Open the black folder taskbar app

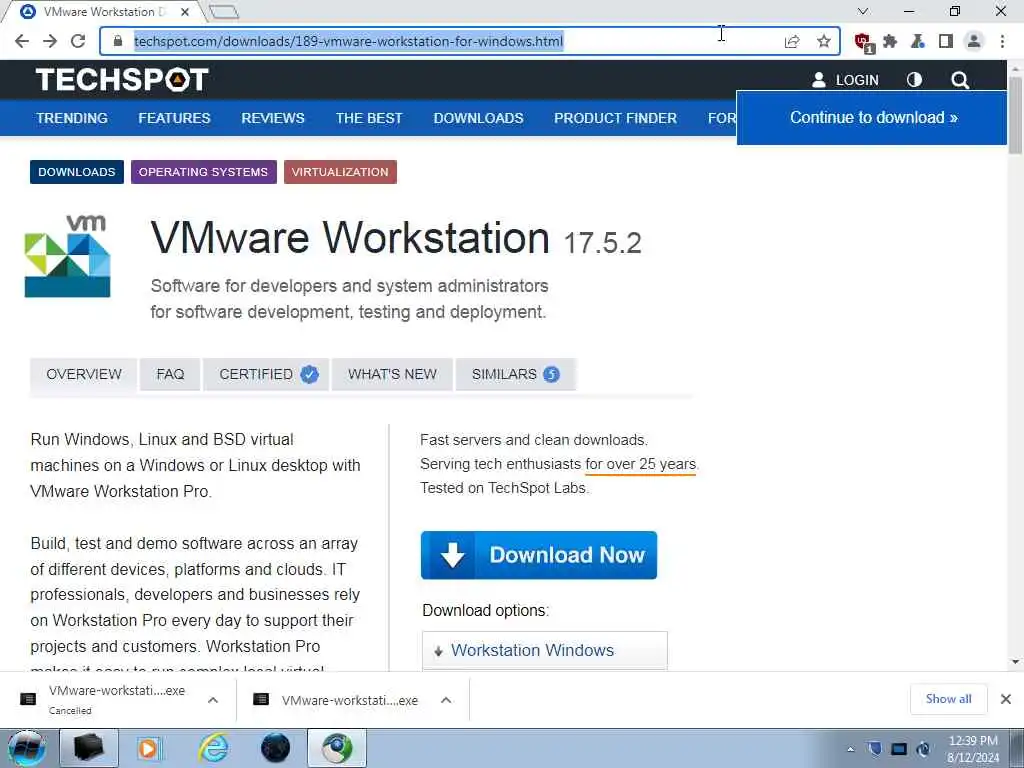coord(88,748)
